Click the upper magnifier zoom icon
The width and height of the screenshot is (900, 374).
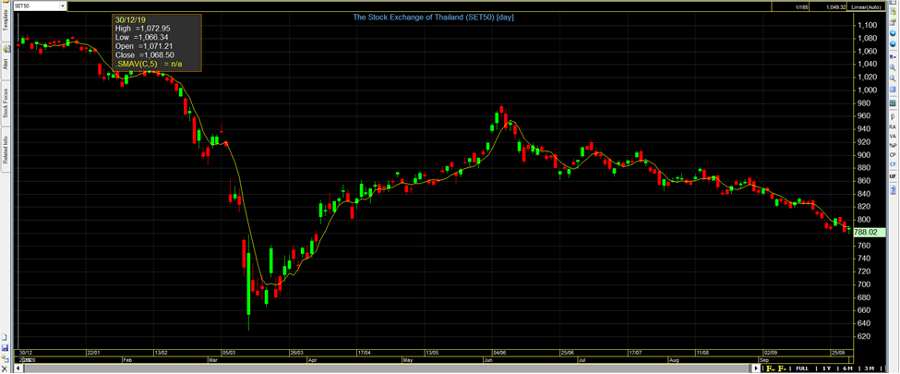coord(893,67)
